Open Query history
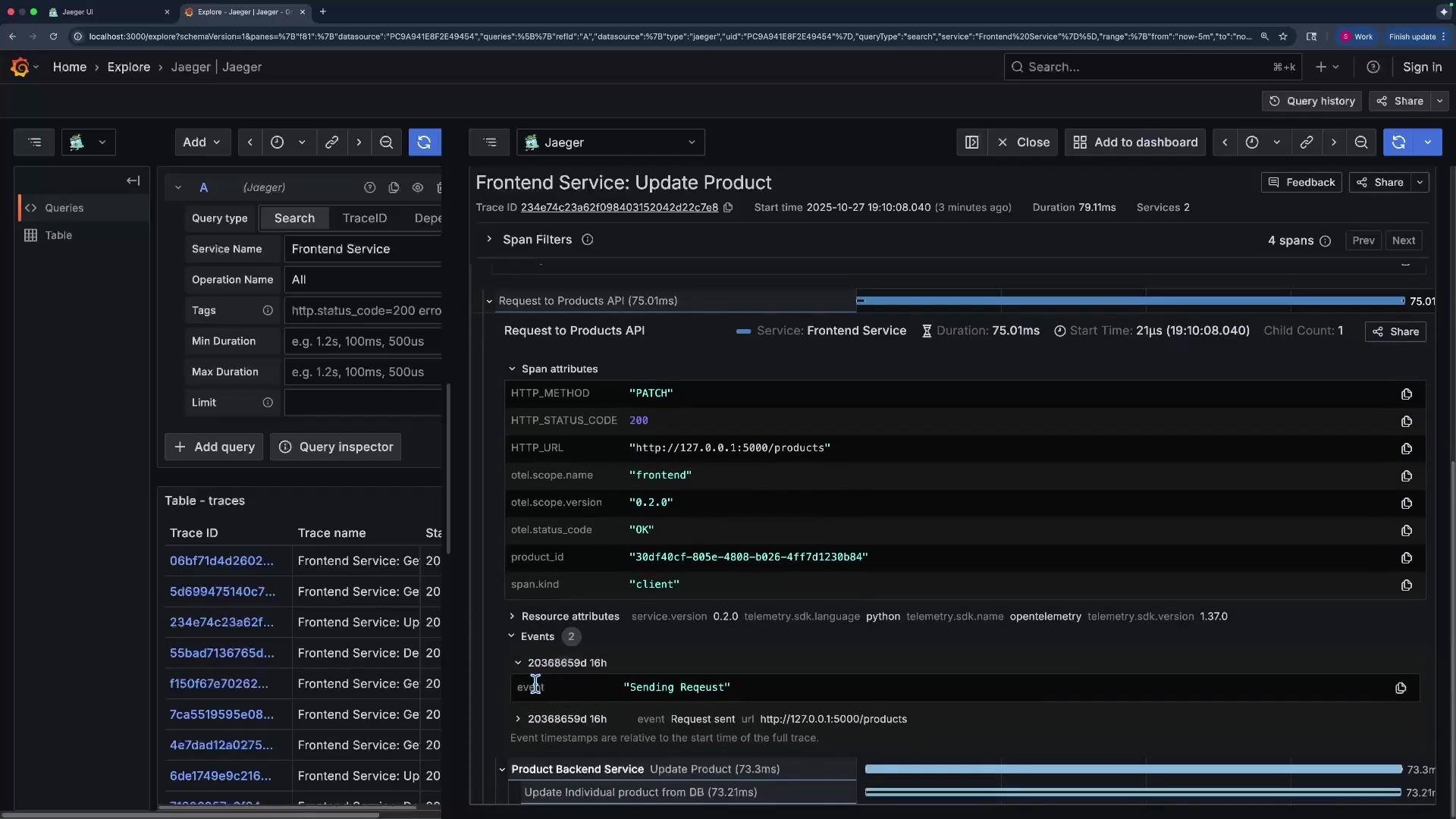 1312,102
